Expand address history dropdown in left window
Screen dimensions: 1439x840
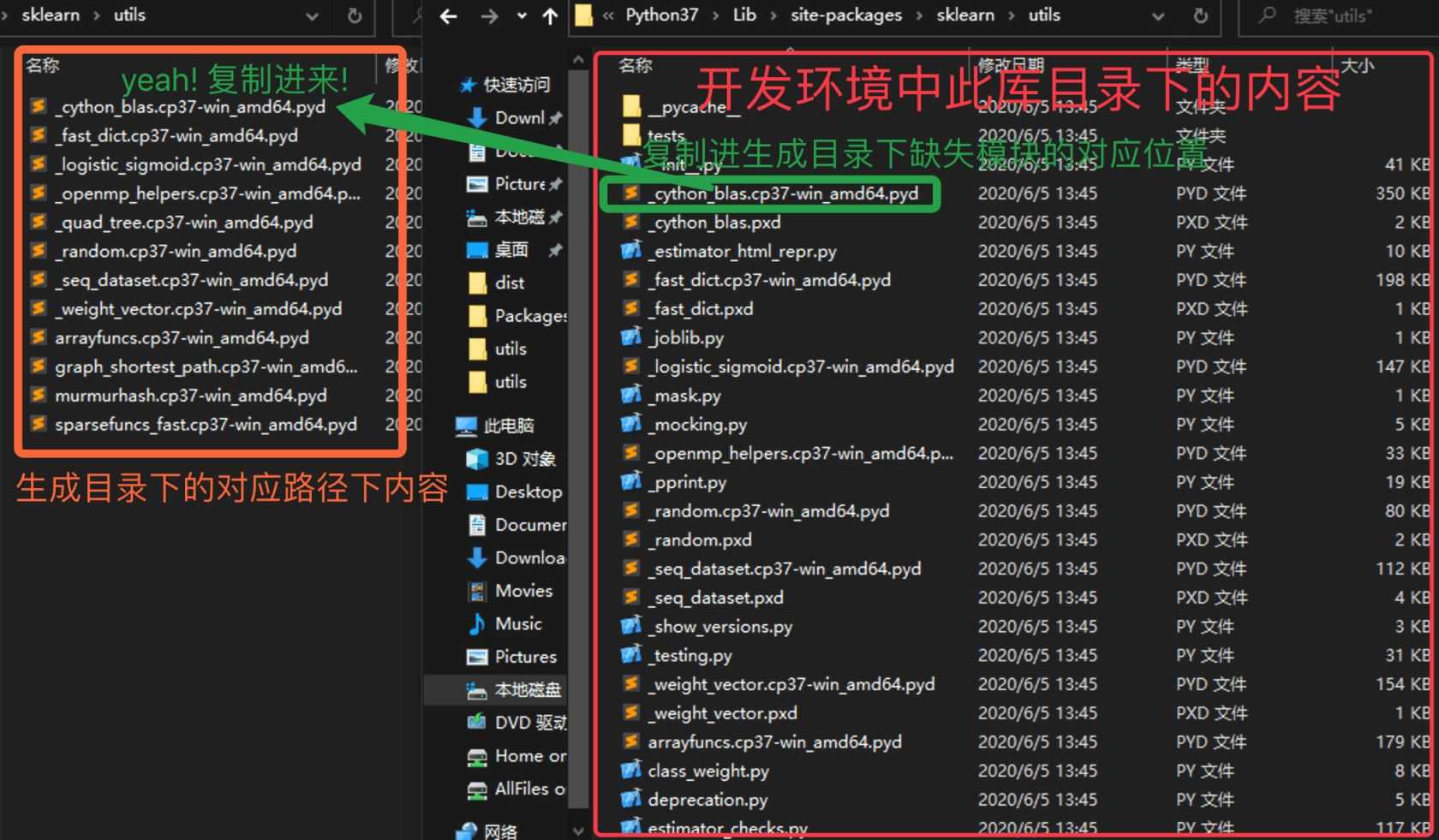312,15
